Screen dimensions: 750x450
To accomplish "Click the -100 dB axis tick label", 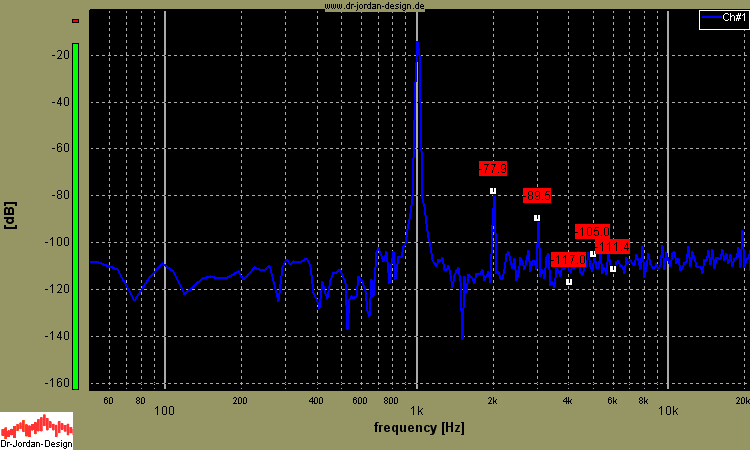I will point(55,242).
